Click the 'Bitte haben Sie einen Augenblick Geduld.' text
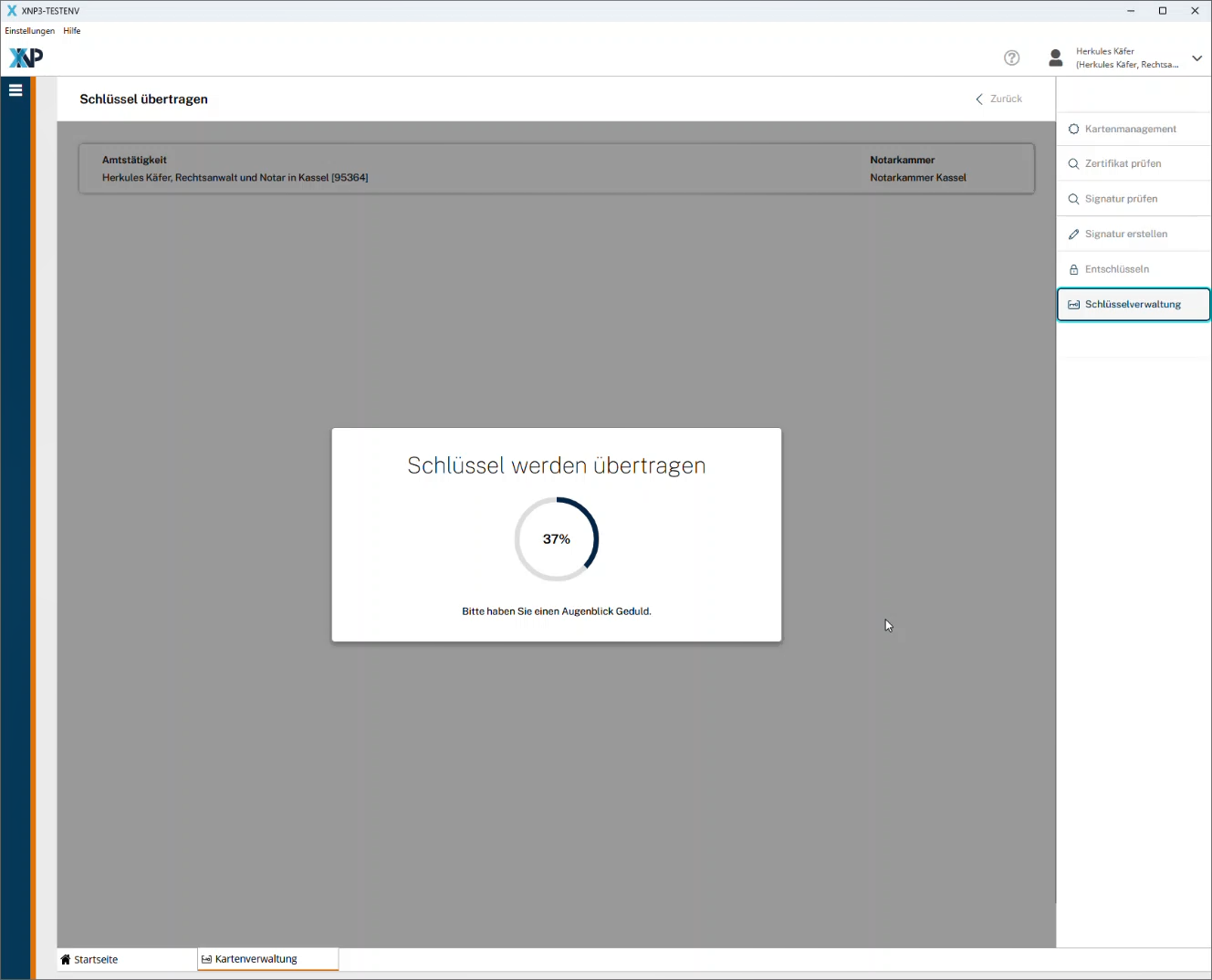This screenshot has height=980, width=1212. 557,611
